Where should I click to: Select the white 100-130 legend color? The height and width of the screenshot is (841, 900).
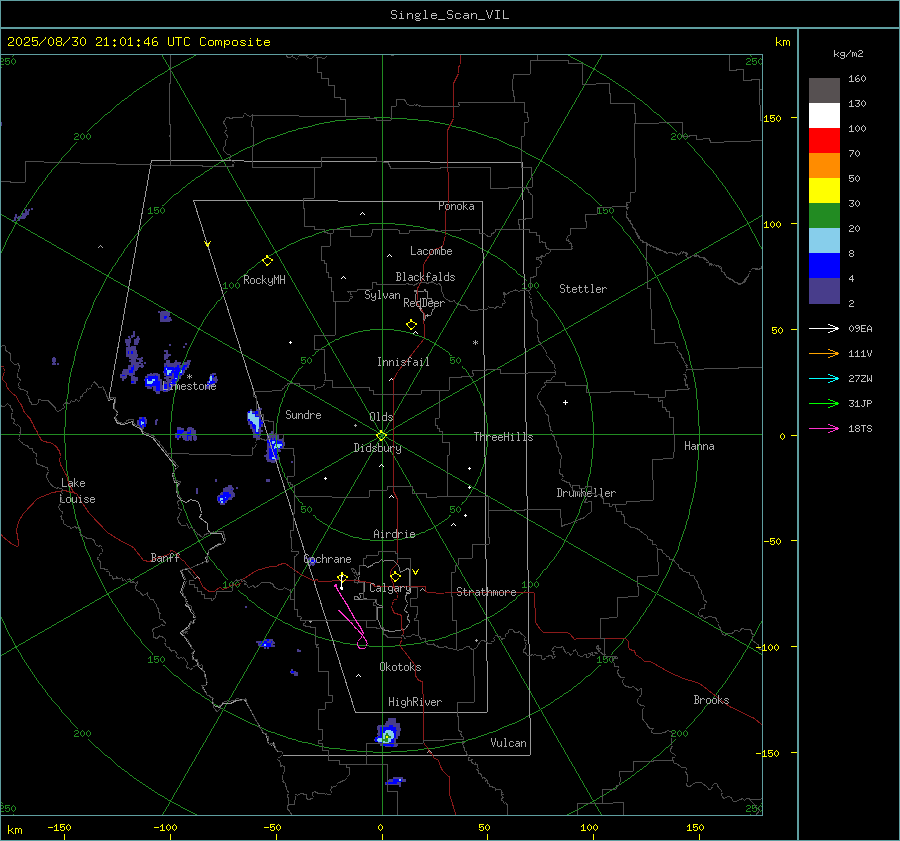(x=824, y=115)
